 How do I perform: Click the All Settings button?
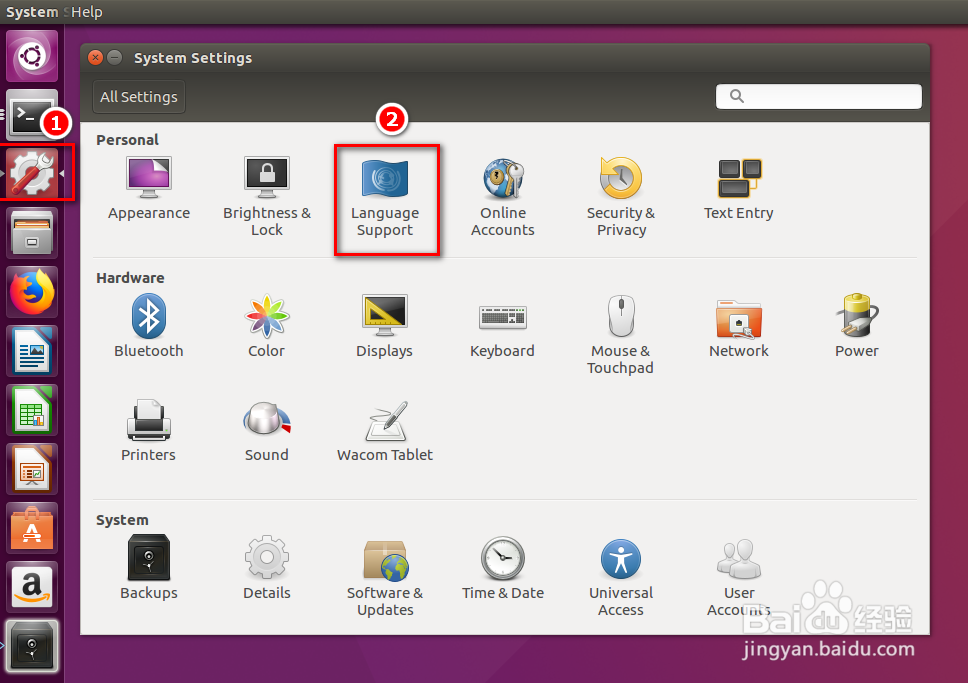(138, 96)
